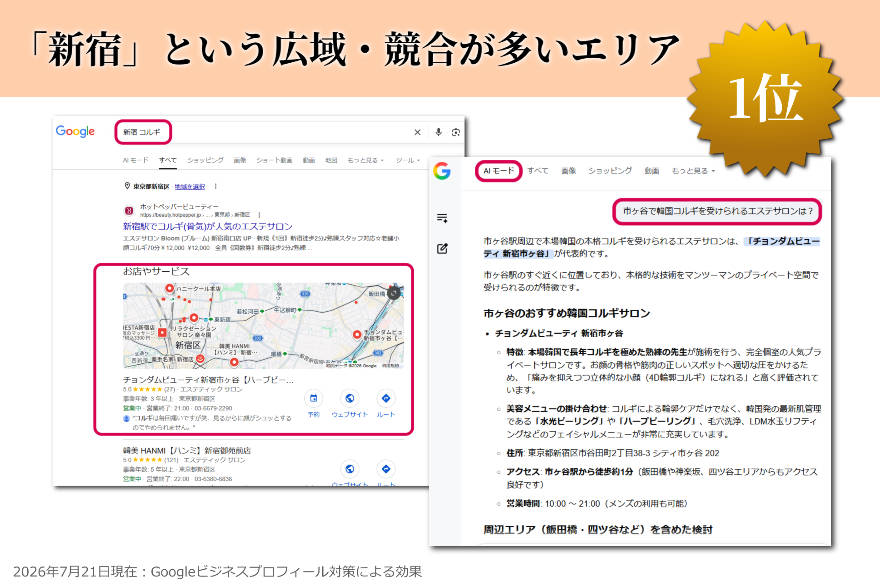Select the AIモード tab in the right window

pyautogui.click(x=498, y=171)
